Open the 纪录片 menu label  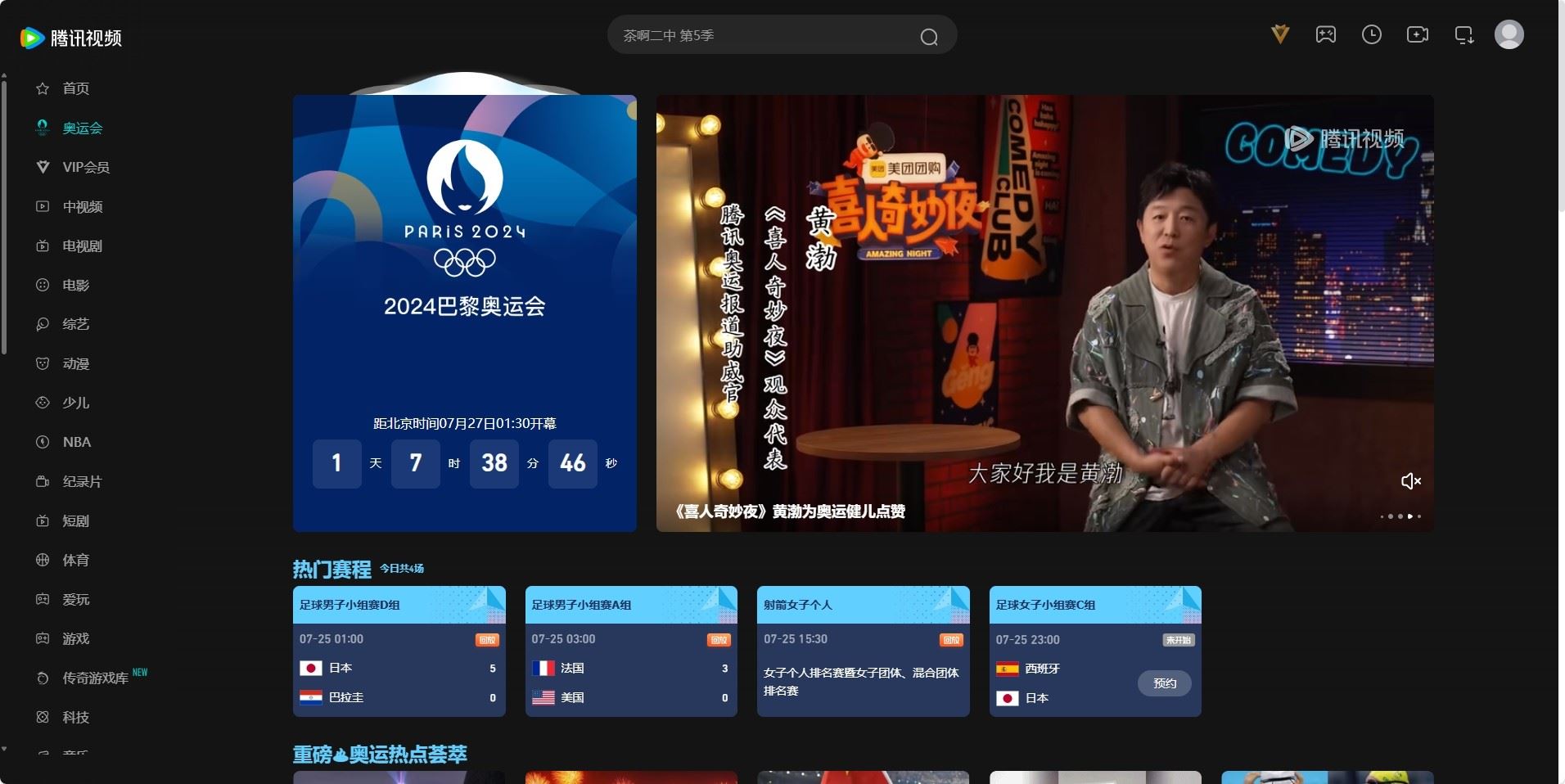click(x=83, y=481)
